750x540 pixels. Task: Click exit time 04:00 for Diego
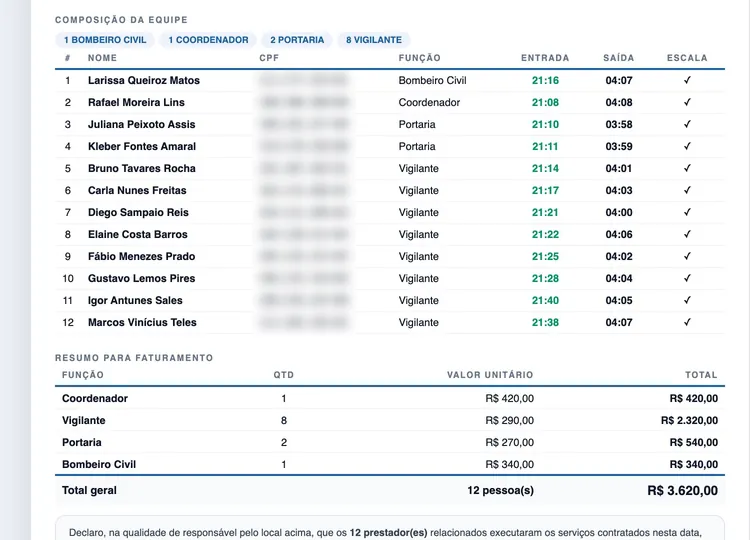[619, 212]
